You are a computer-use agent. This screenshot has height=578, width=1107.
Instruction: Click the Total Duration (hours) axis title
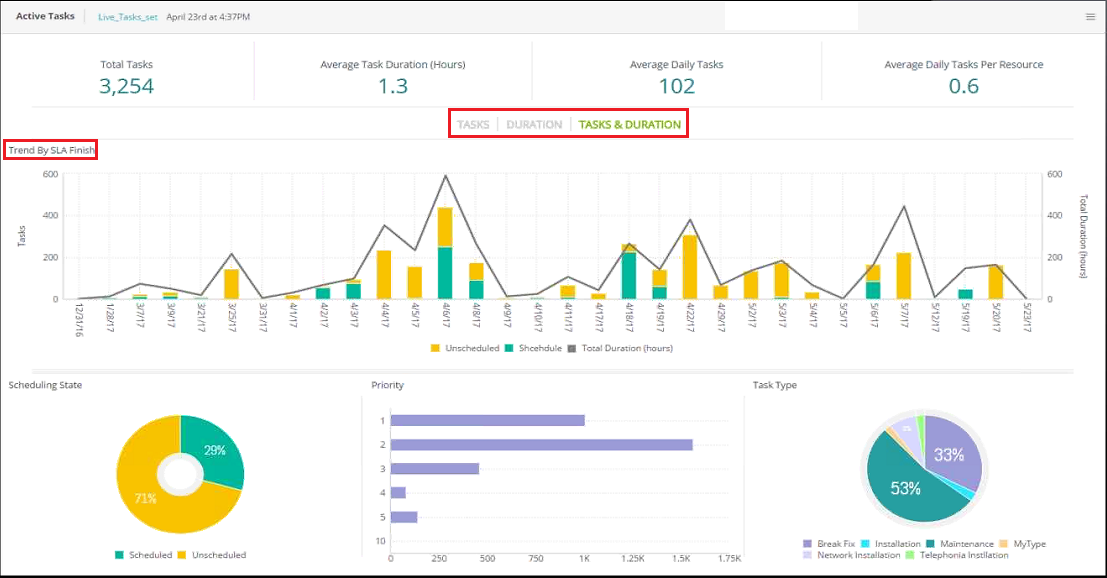(x=1083, y=236)
